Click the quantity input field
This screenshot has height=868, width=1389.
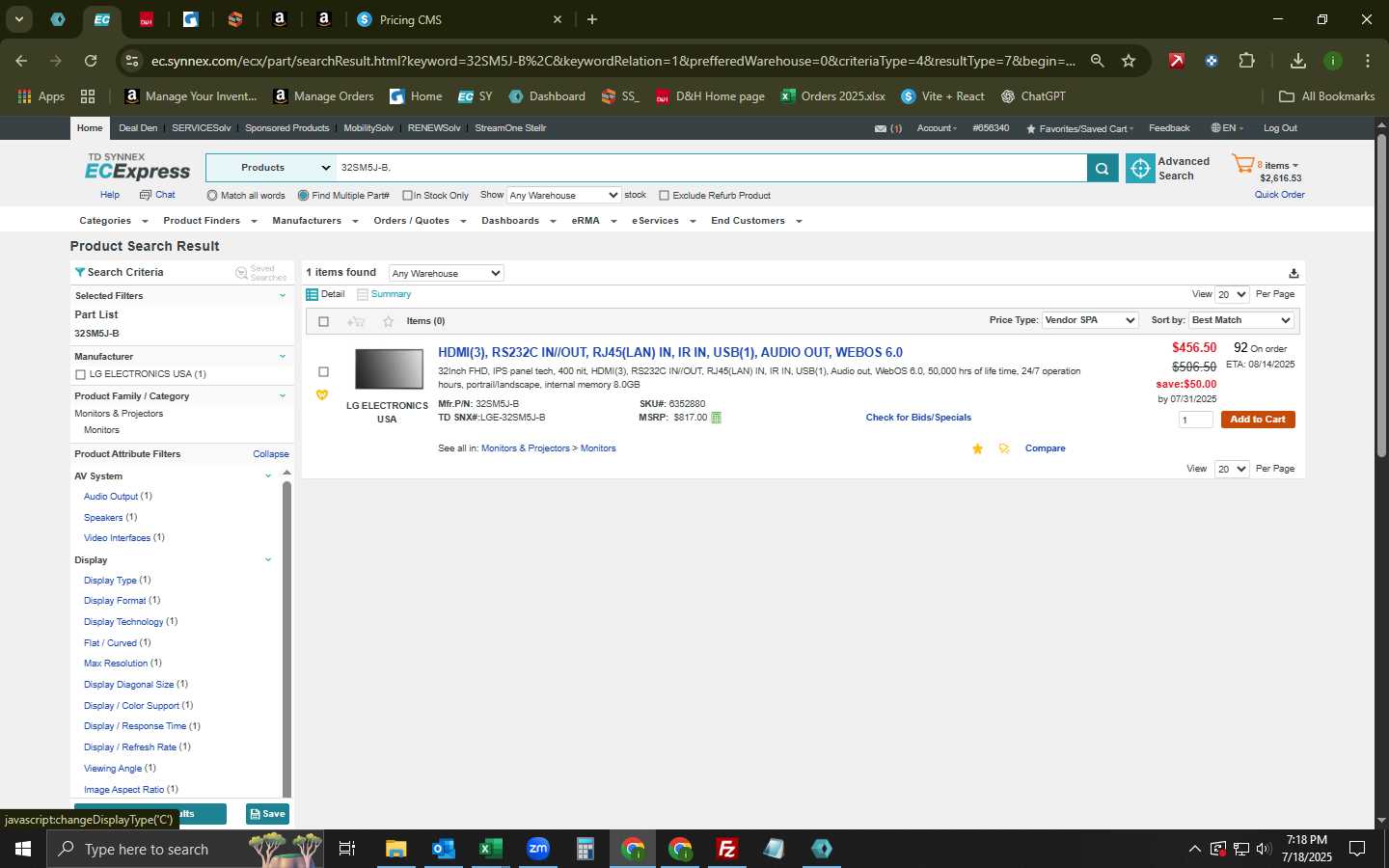point(1196,420)
